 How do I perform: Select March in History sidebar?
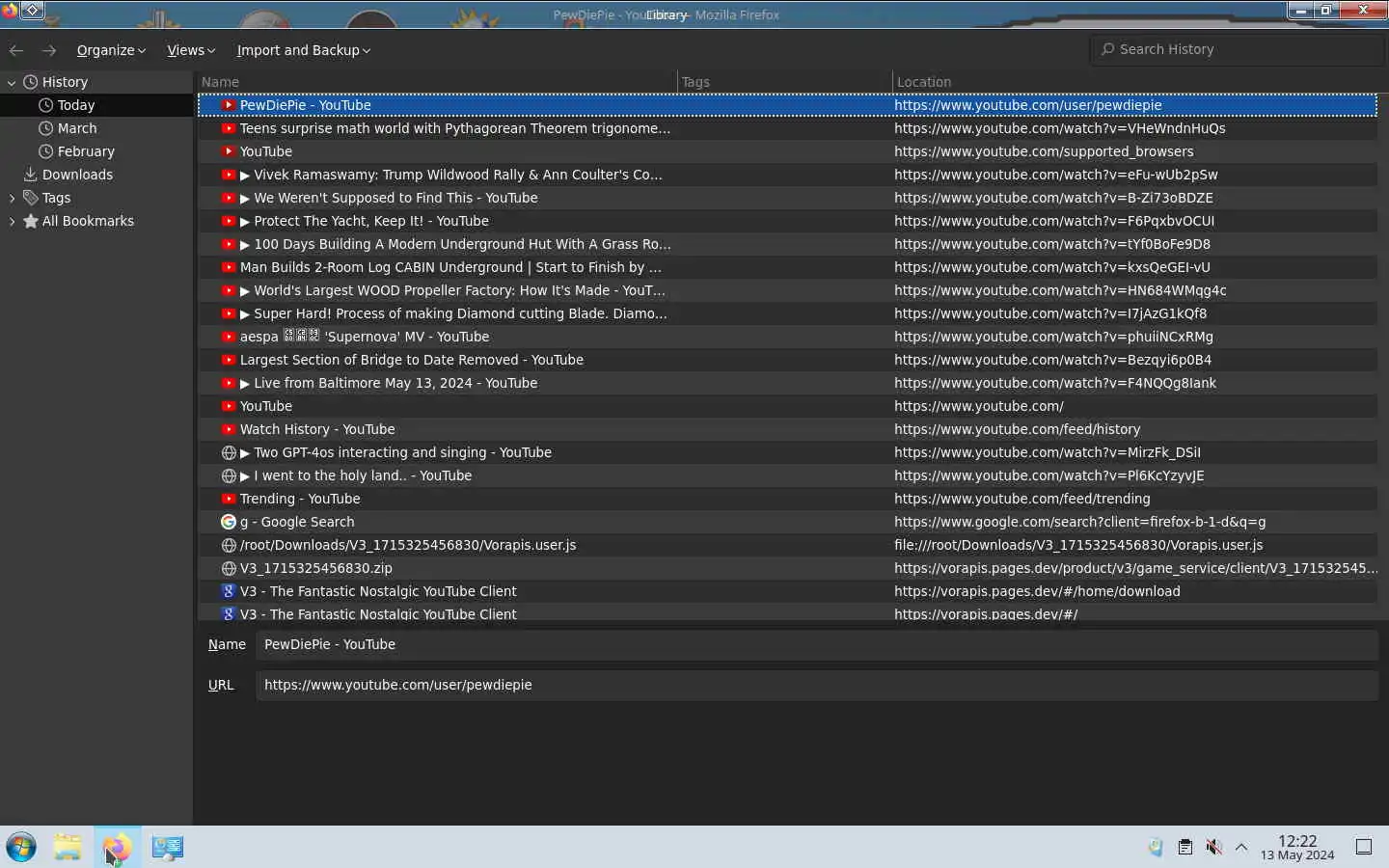[x=96, y=128]
